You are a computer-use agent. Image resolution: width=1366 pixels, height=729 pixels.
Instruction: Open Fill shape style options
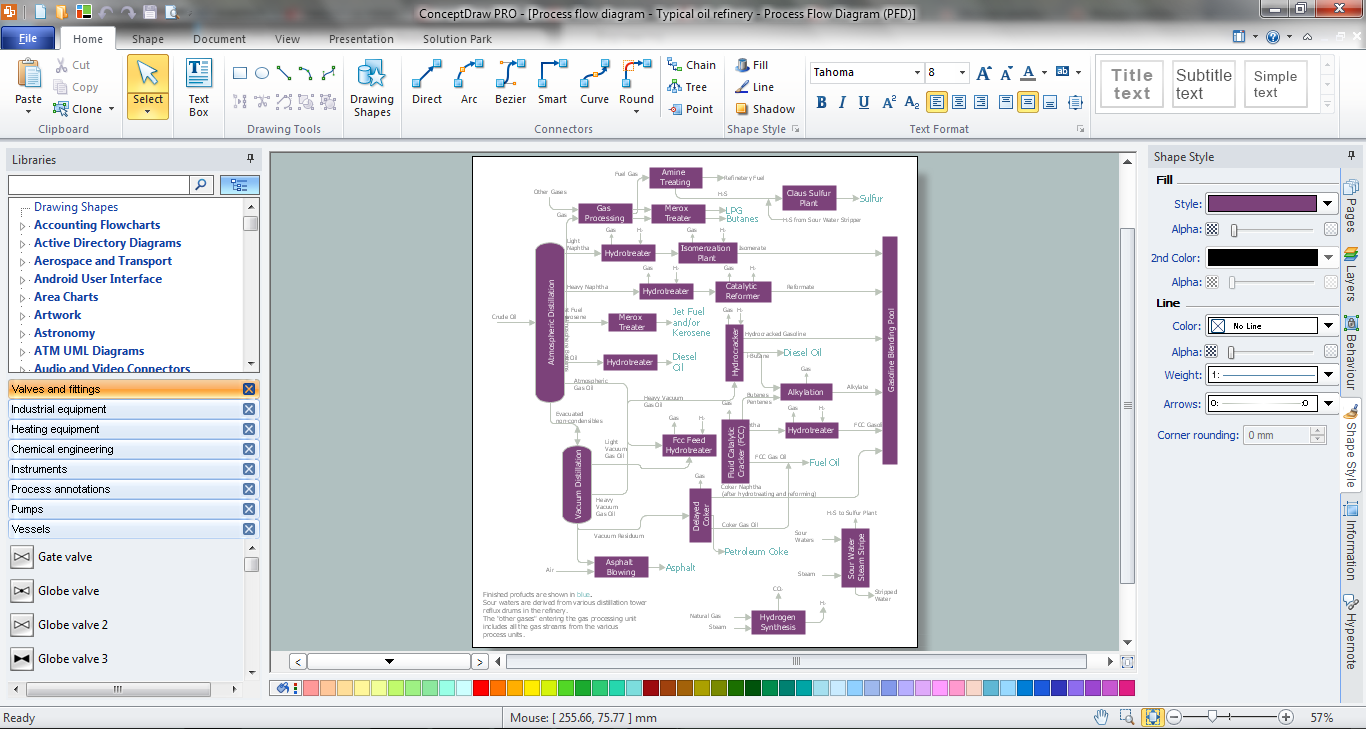pos(752,65)
